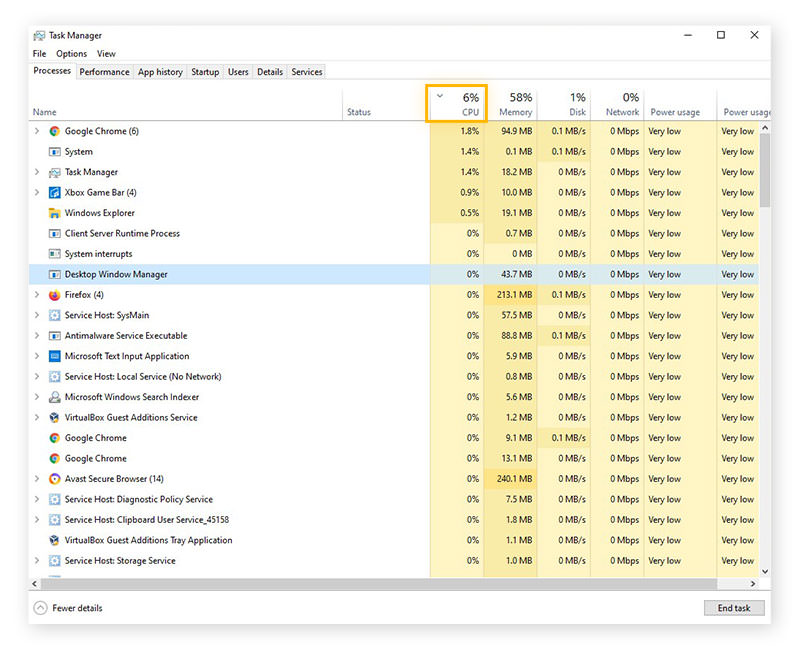Click the vertical scrollbar thumb
Screen dimensions: 800x654
(x=765, y=170)
